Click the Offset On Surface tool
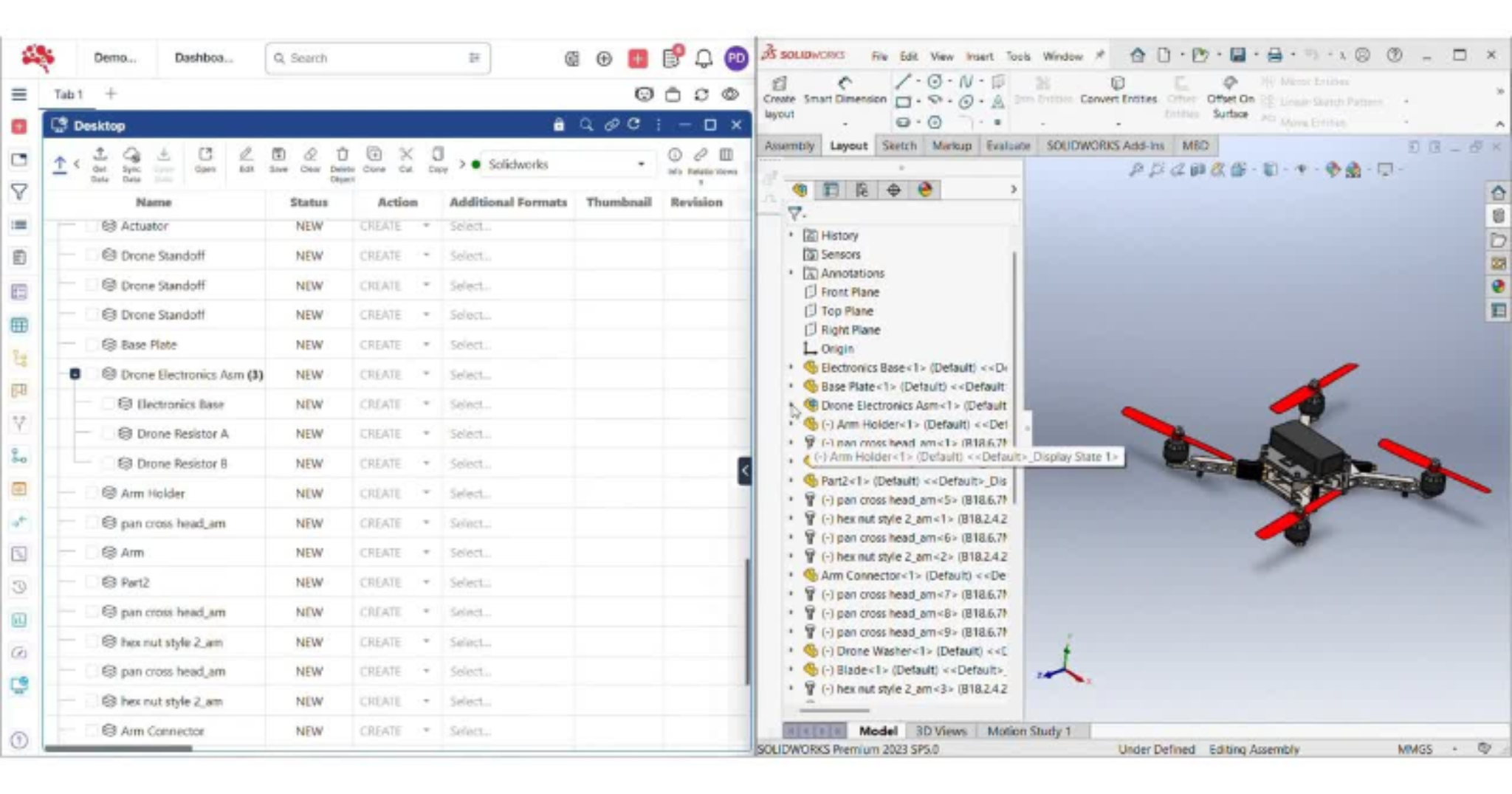Screen dimensions: 1512x794 (x=1230, y=97)
